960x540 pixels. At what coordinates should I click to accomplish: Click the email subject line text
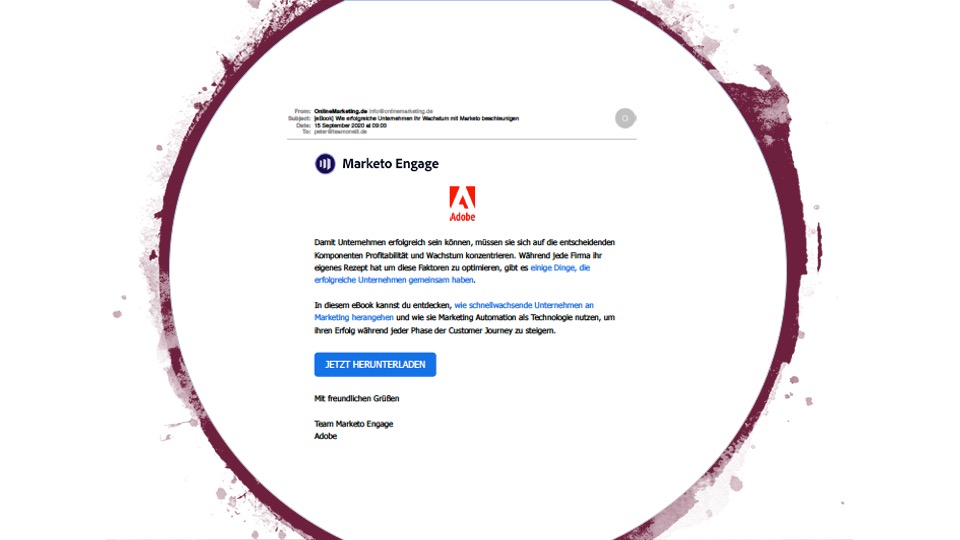coord(416,118)
